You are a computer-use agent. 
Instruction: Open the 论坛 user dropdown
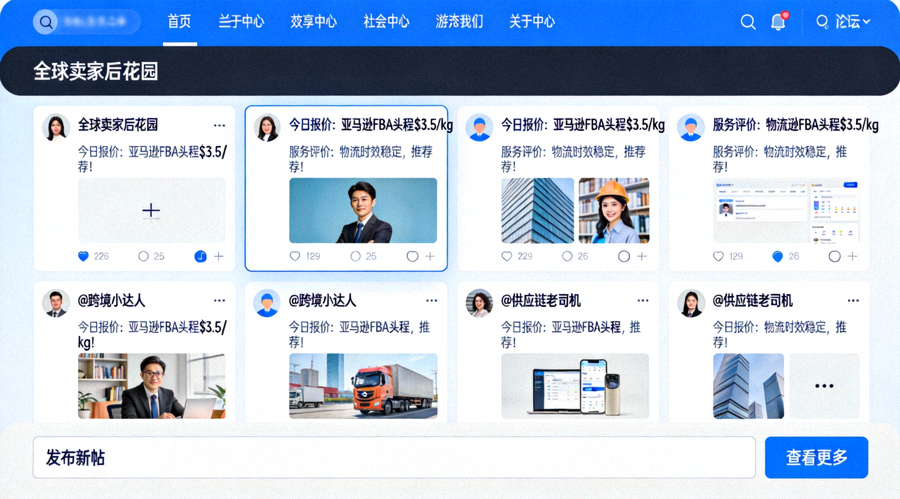tap(843, 22)
